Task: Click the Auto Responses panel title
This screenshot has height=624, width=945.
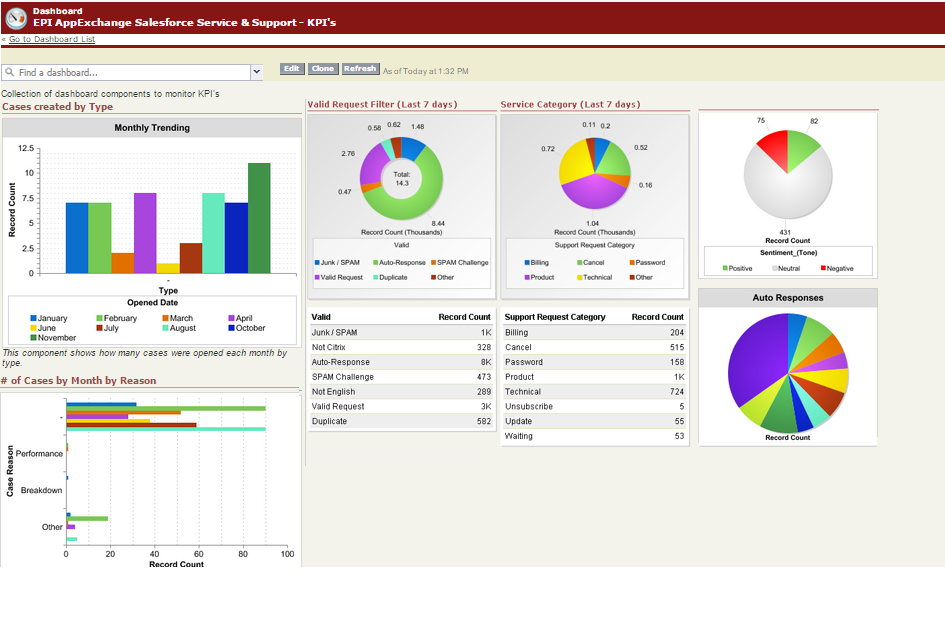Action: click(x=788, y=298)
